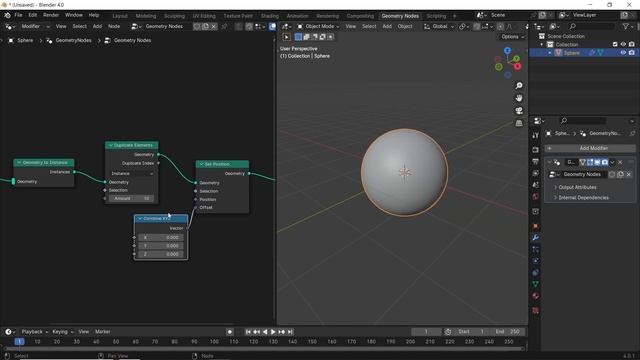This screenshot has height=360, width=640.
Task: Toggle the camera view icon in viewport
Action: click(x=519, y=111)
